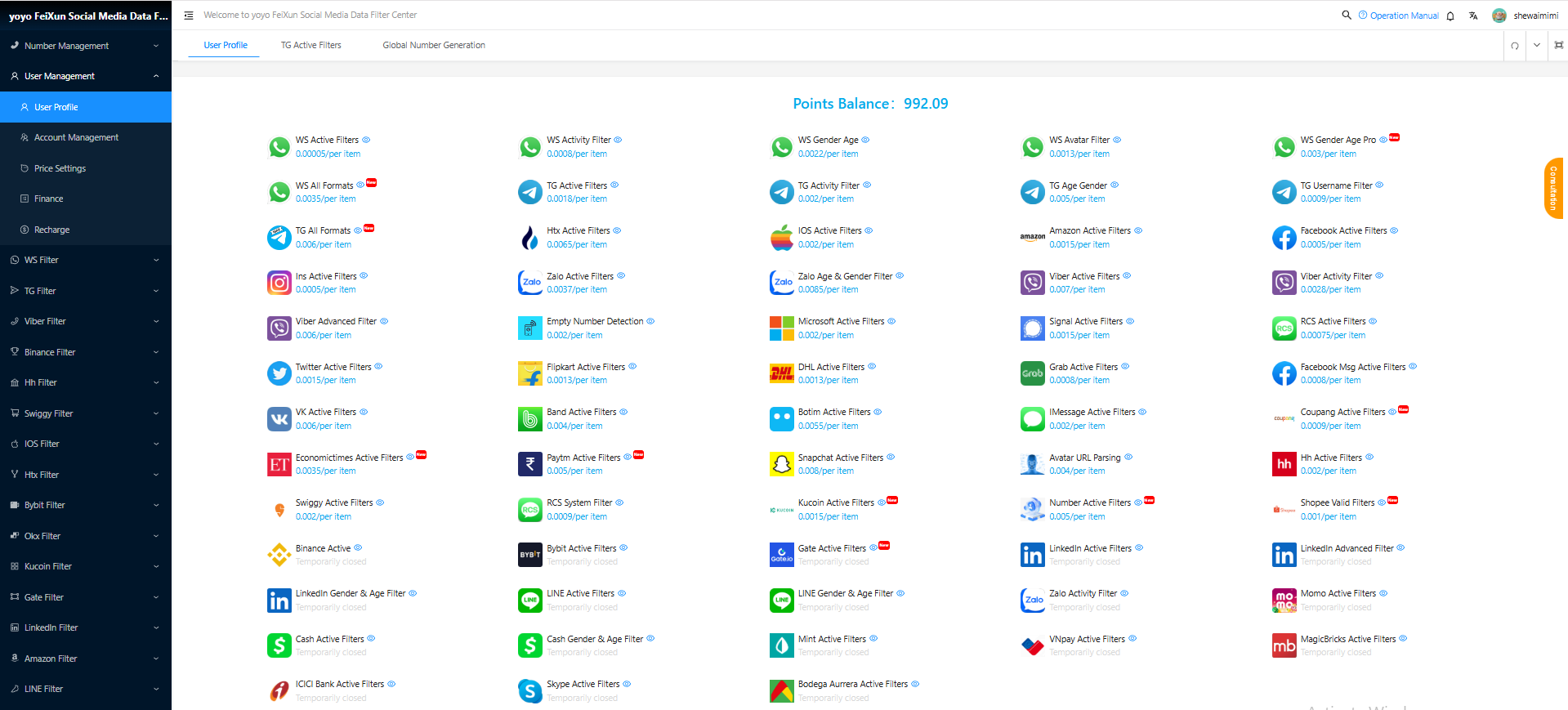Click the Zalo Active Filters icon
Screen dimensions: 1568x710
(530, 283)
